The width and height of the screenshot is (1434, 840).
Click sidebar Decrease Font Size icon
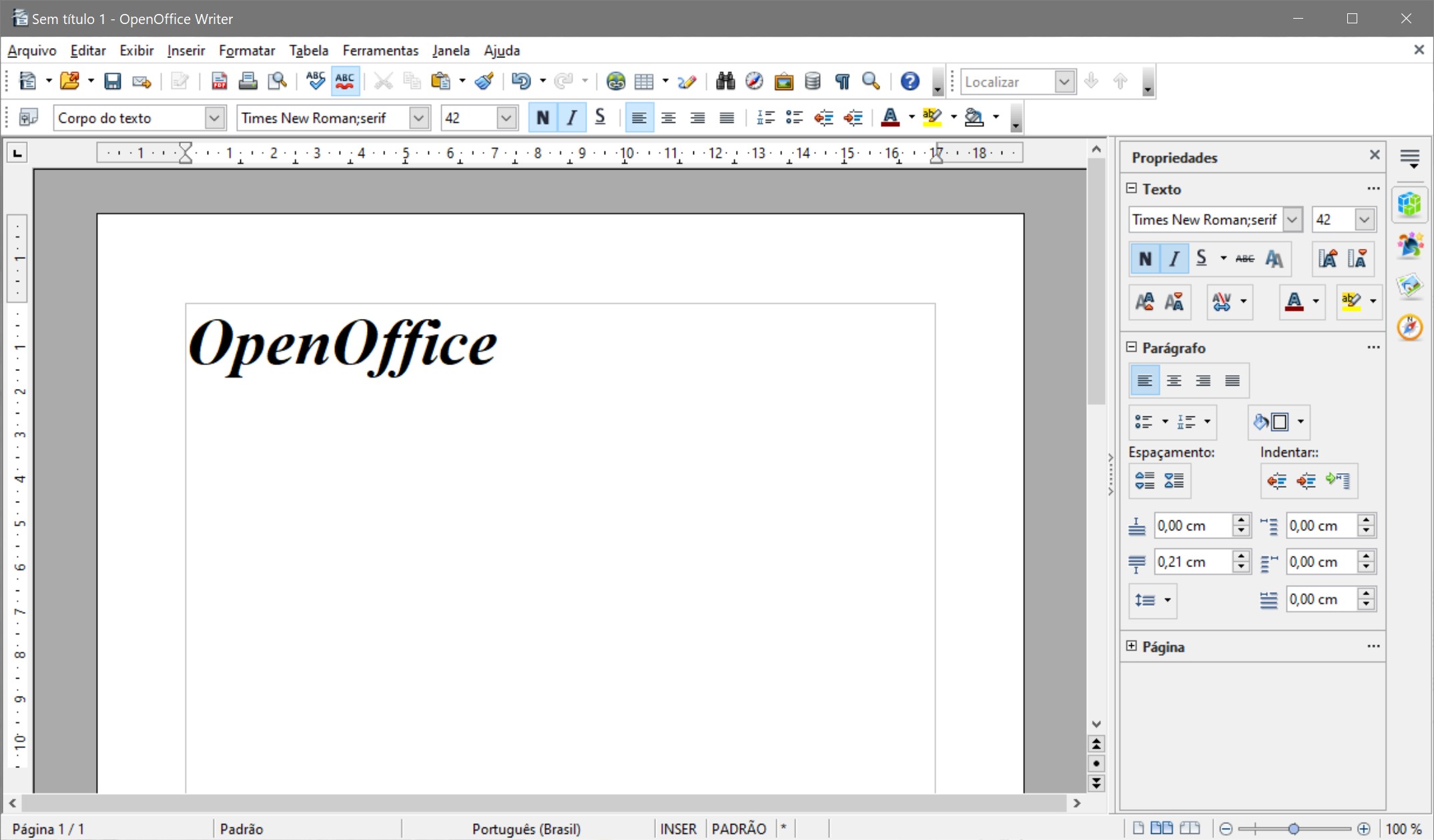[x=1358, y=259]
